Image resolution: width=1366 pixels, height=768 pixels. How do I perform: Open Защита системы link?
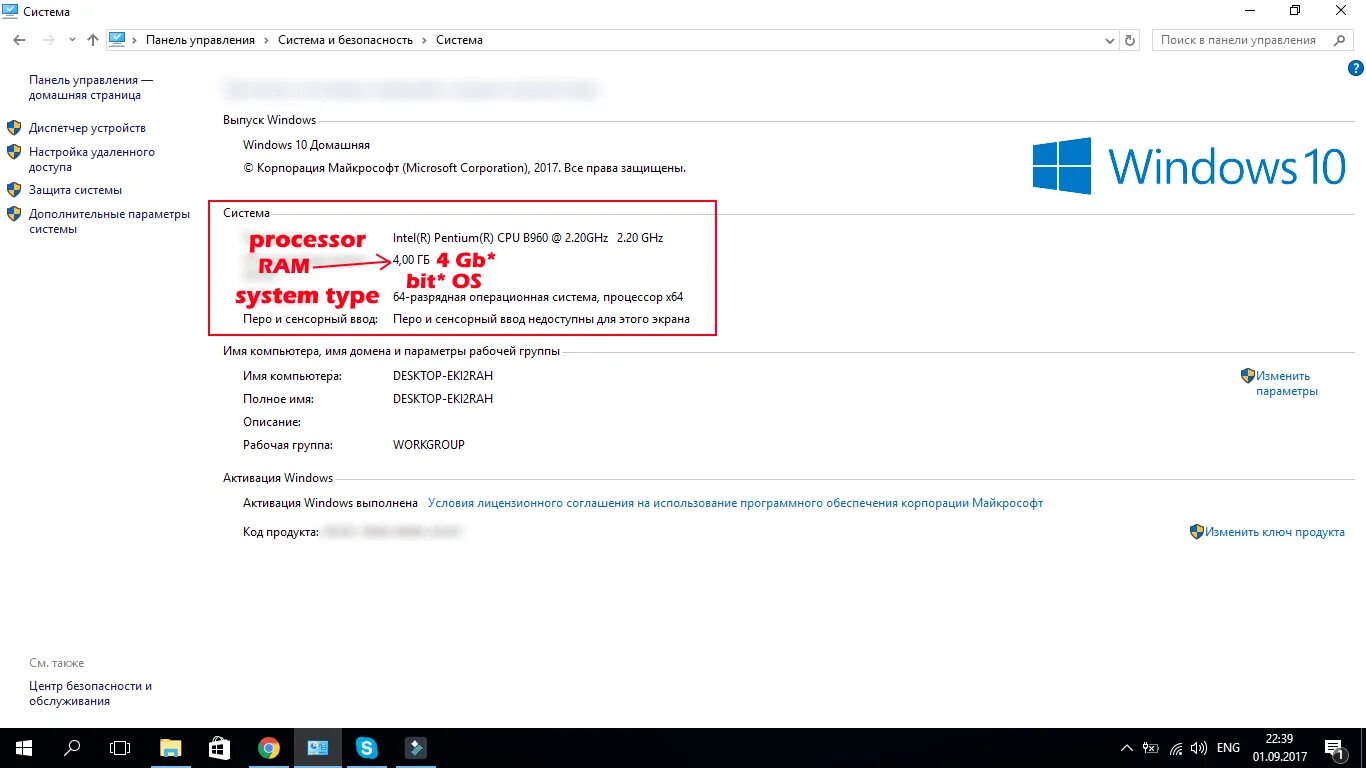[75, 189]
